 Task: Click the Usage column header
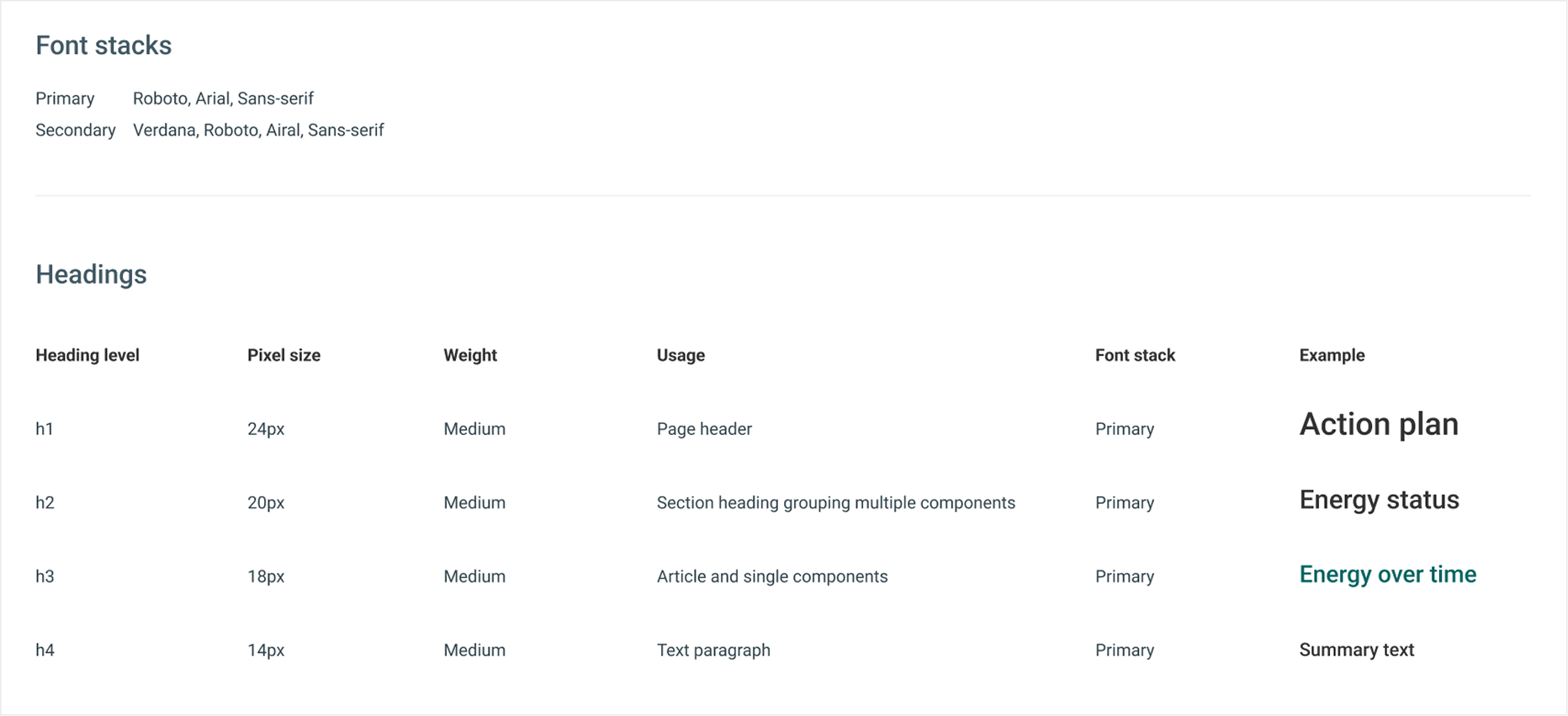tap(681, 355)
